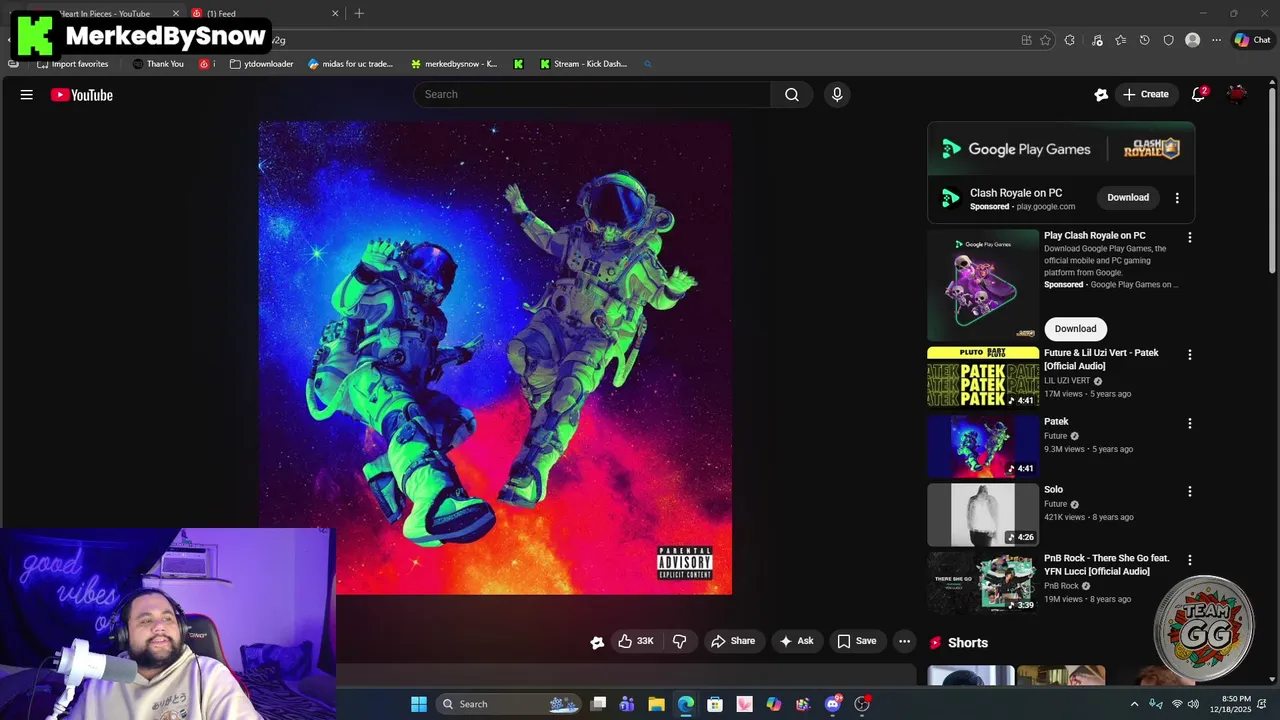The image size is (1280, 720).
Task: Click the Ask button
Action: click(x=796, y=641)
